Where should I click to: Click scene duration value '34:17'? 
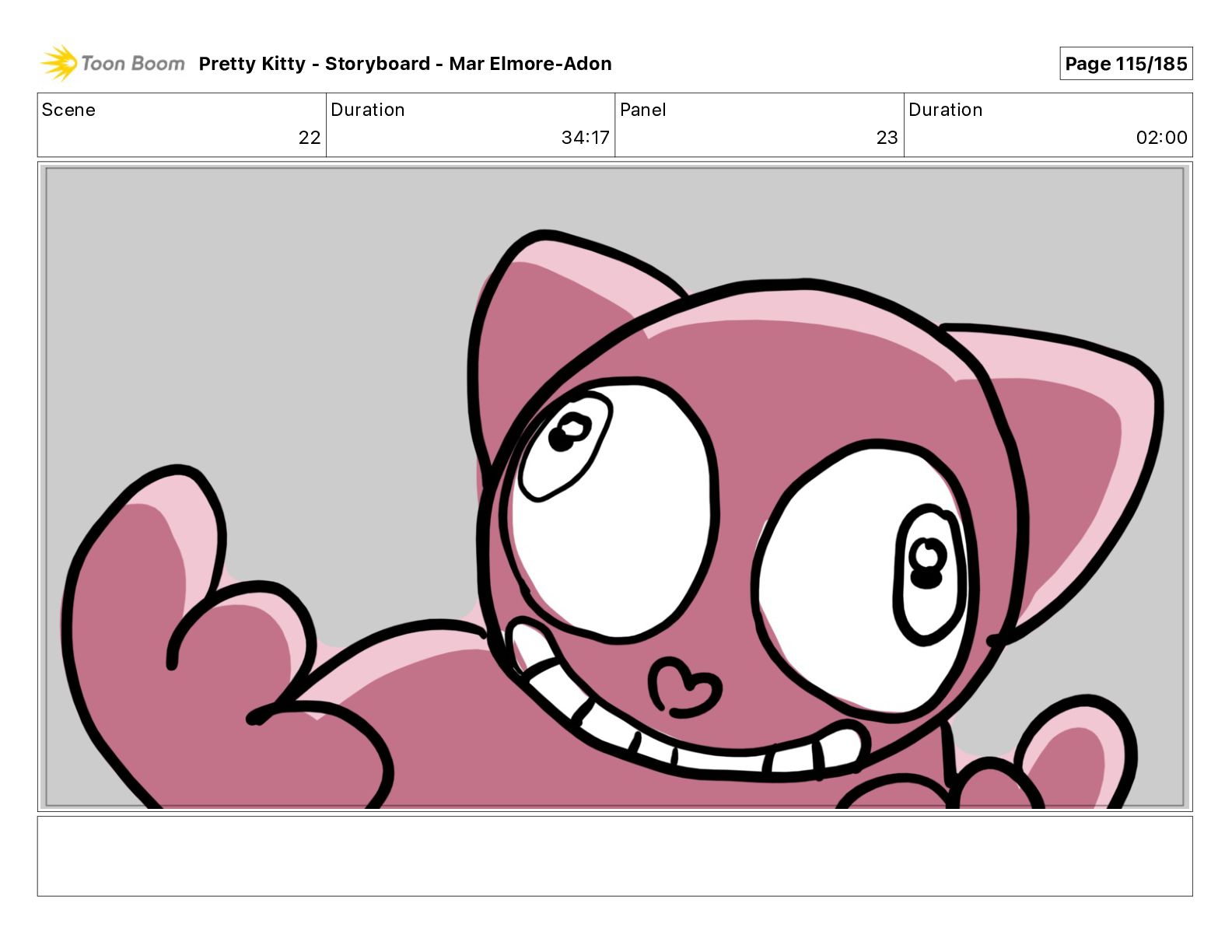pos(585,138)
